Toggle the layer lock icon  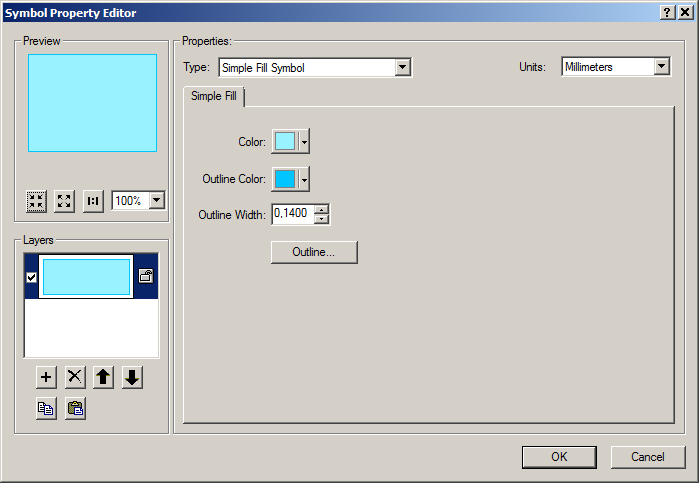tap(146, 276)
